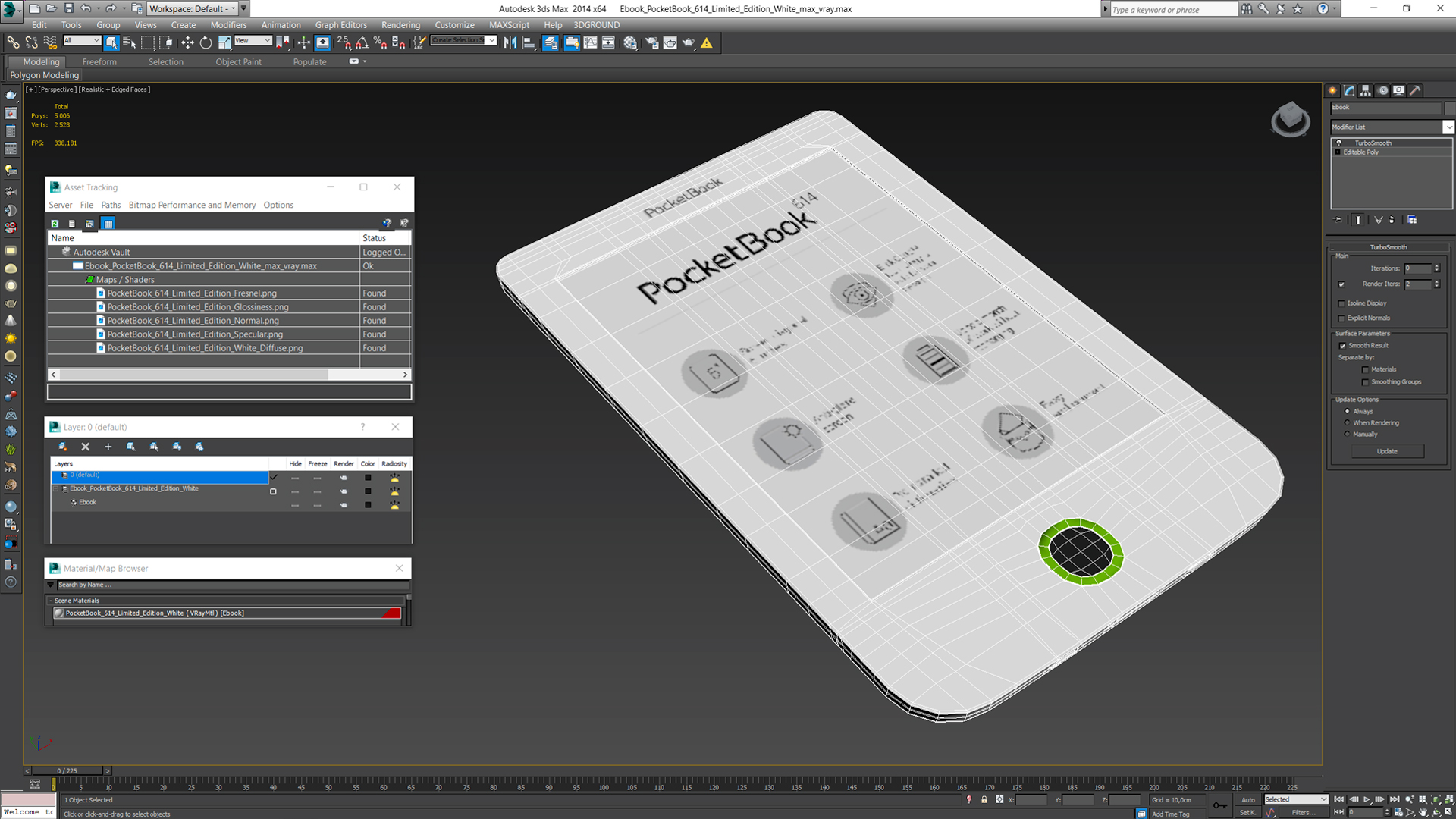This screenshot has height=819, width=1456.
Task: Click the Select Object arrow tool
Action: (x=111, y=43)
